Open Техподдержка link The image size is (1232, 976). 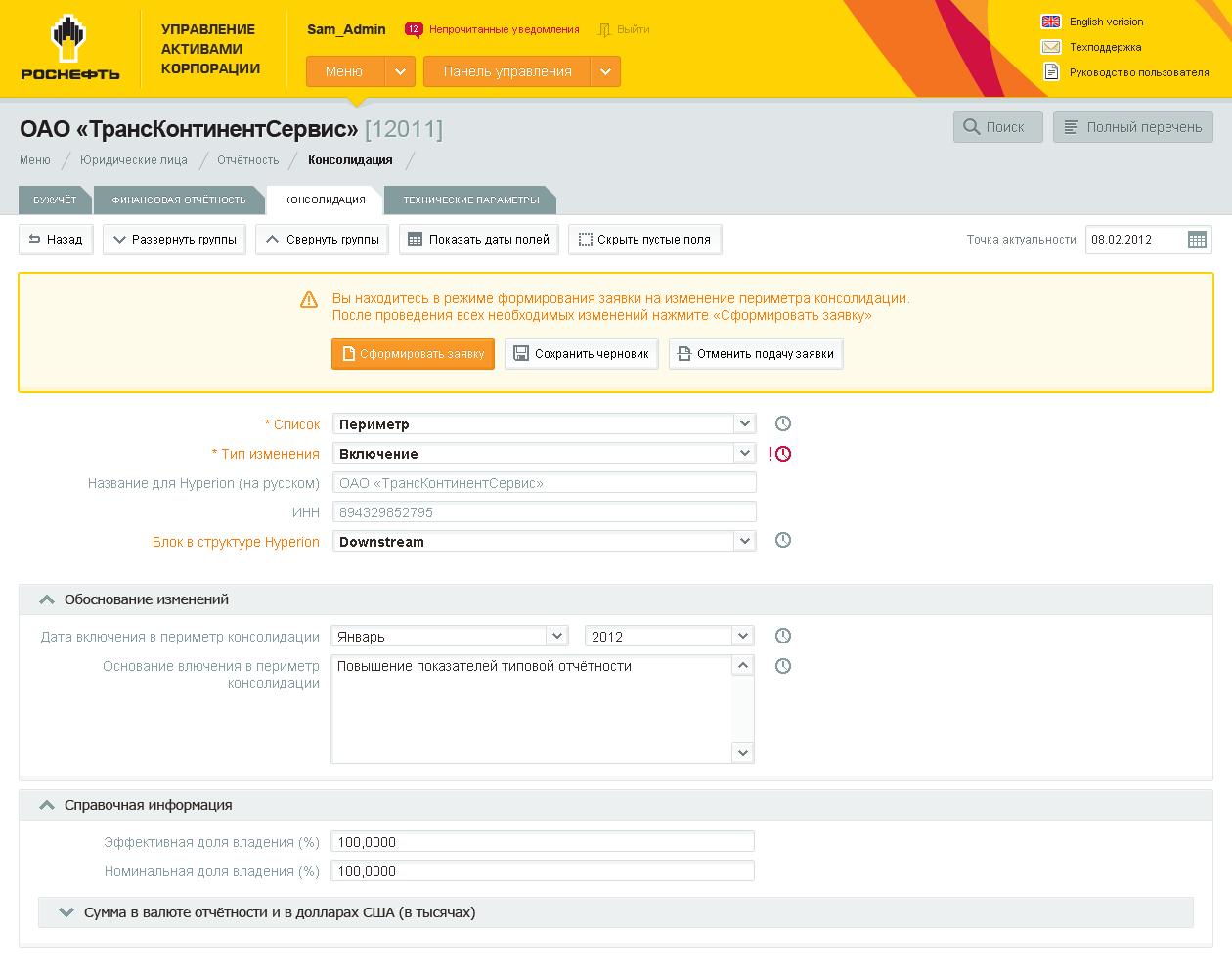coord(1105,47)
